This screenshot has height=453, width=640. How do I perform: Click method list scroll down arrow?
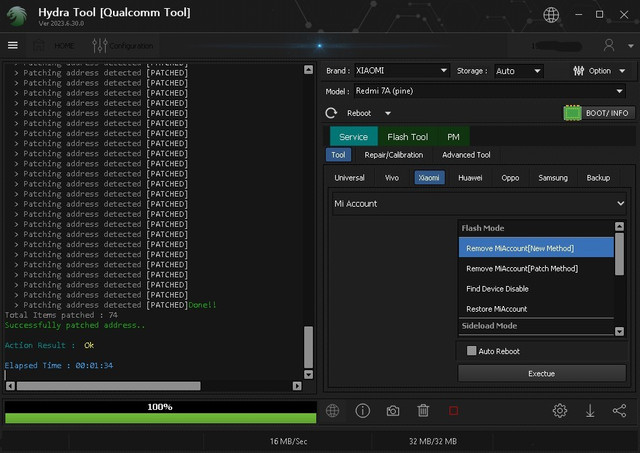619,331
